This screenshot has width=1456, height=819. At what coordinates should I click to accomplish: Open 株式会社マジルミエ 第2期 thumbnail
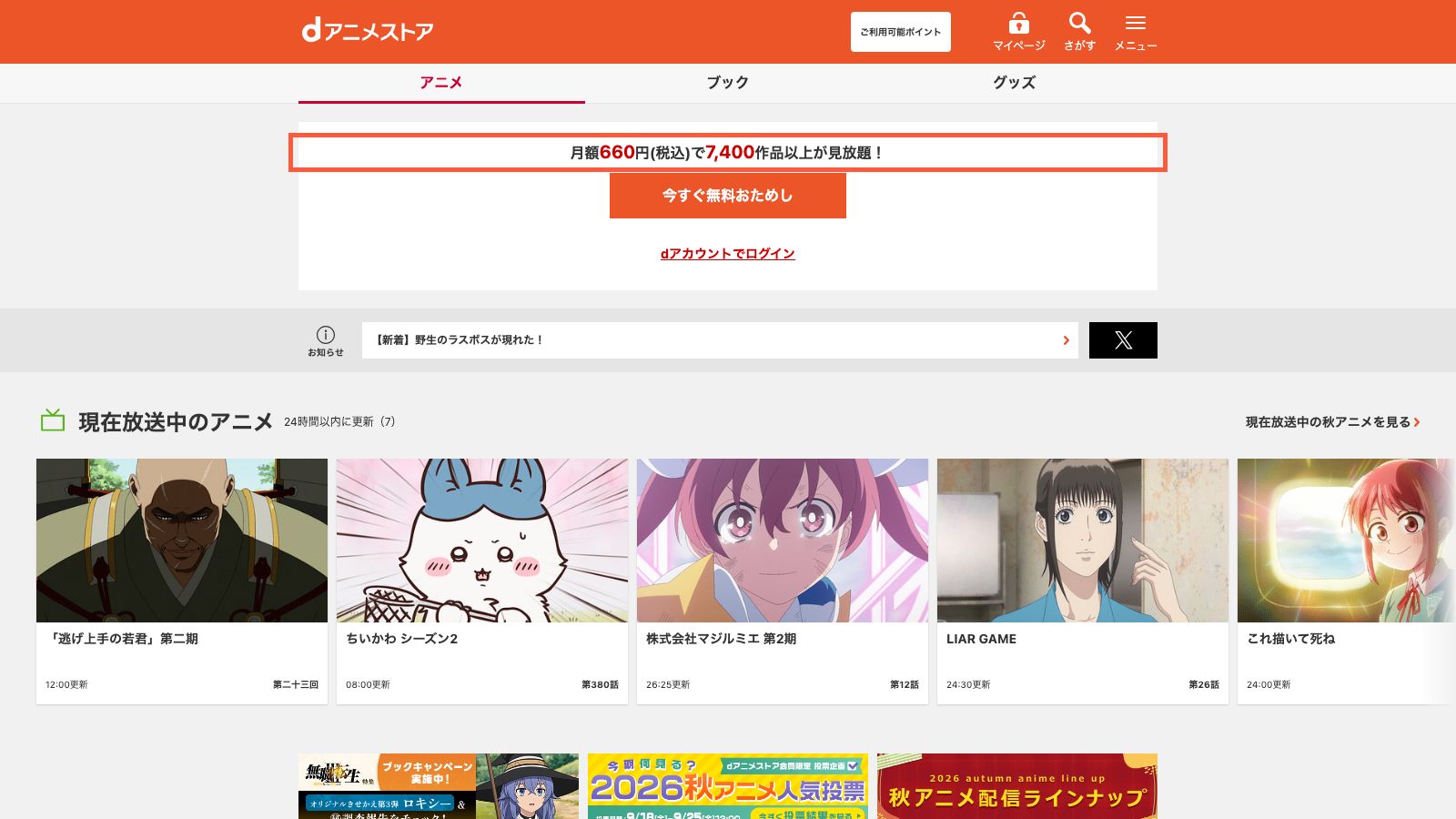pyautogui.click(x=783, y=541)
